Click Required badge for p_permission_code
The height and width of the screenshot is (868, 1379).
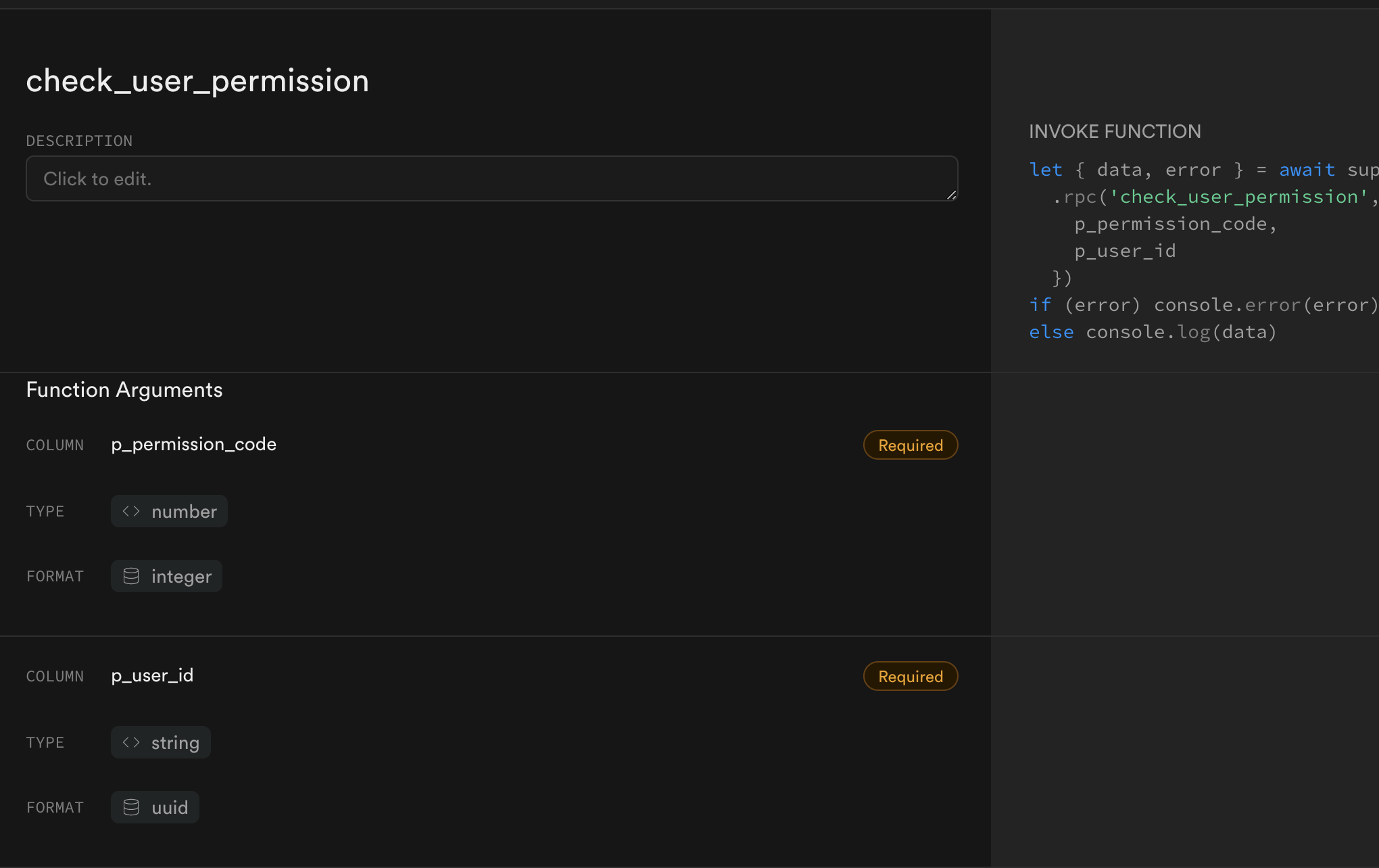point(910,445)
